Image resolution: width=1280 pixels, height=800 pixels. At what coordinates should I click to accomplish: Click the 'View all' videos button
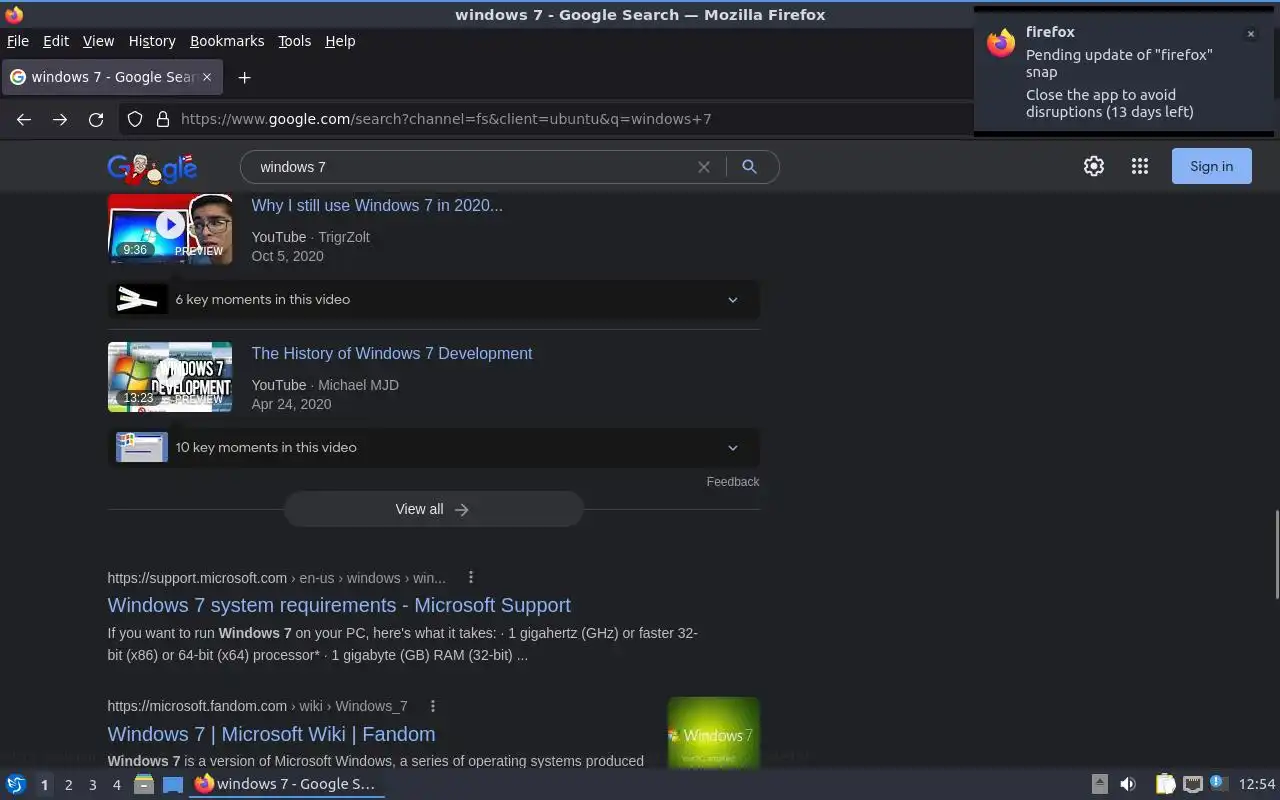click(x=433, y=509)
